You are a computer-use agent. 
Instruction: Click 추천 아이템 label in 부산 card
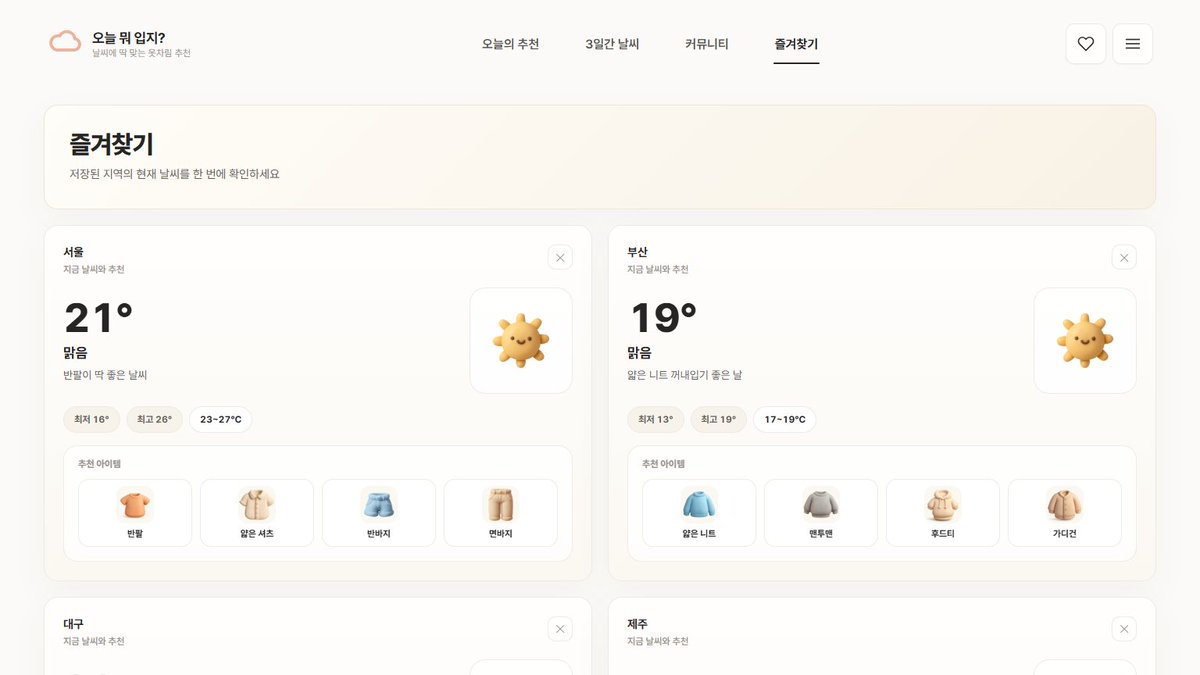tap(663, 464)
